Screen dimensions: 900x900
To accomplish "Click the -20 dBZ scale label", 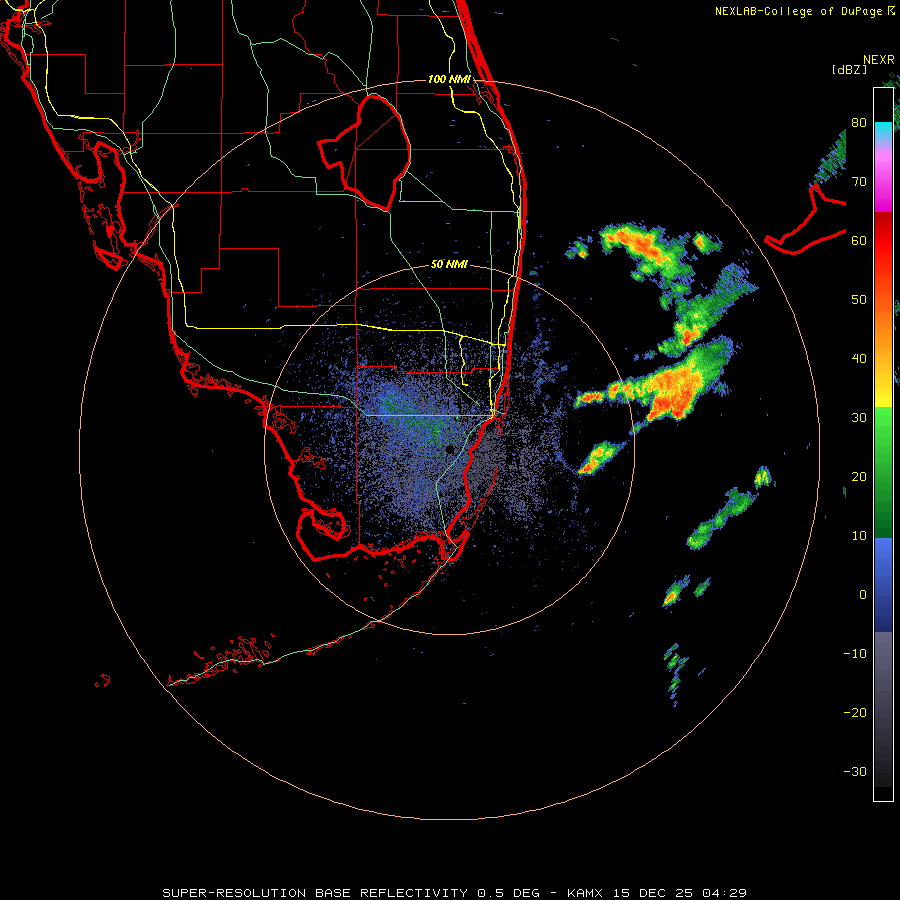I will click(x=855, y=713).
